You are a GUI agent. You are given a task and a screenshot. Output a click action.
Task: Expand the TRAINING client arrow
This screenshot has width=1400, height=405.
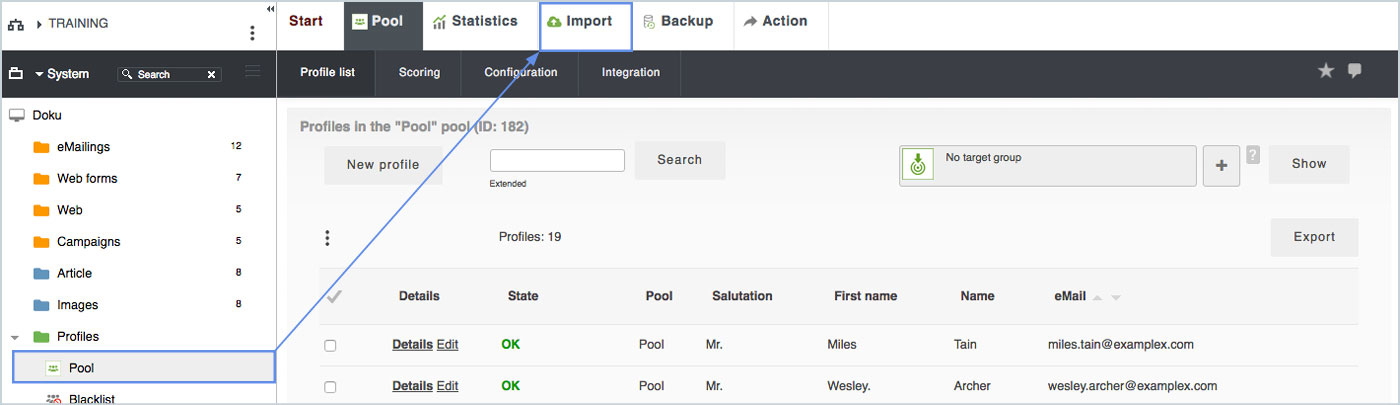[39, 23]
